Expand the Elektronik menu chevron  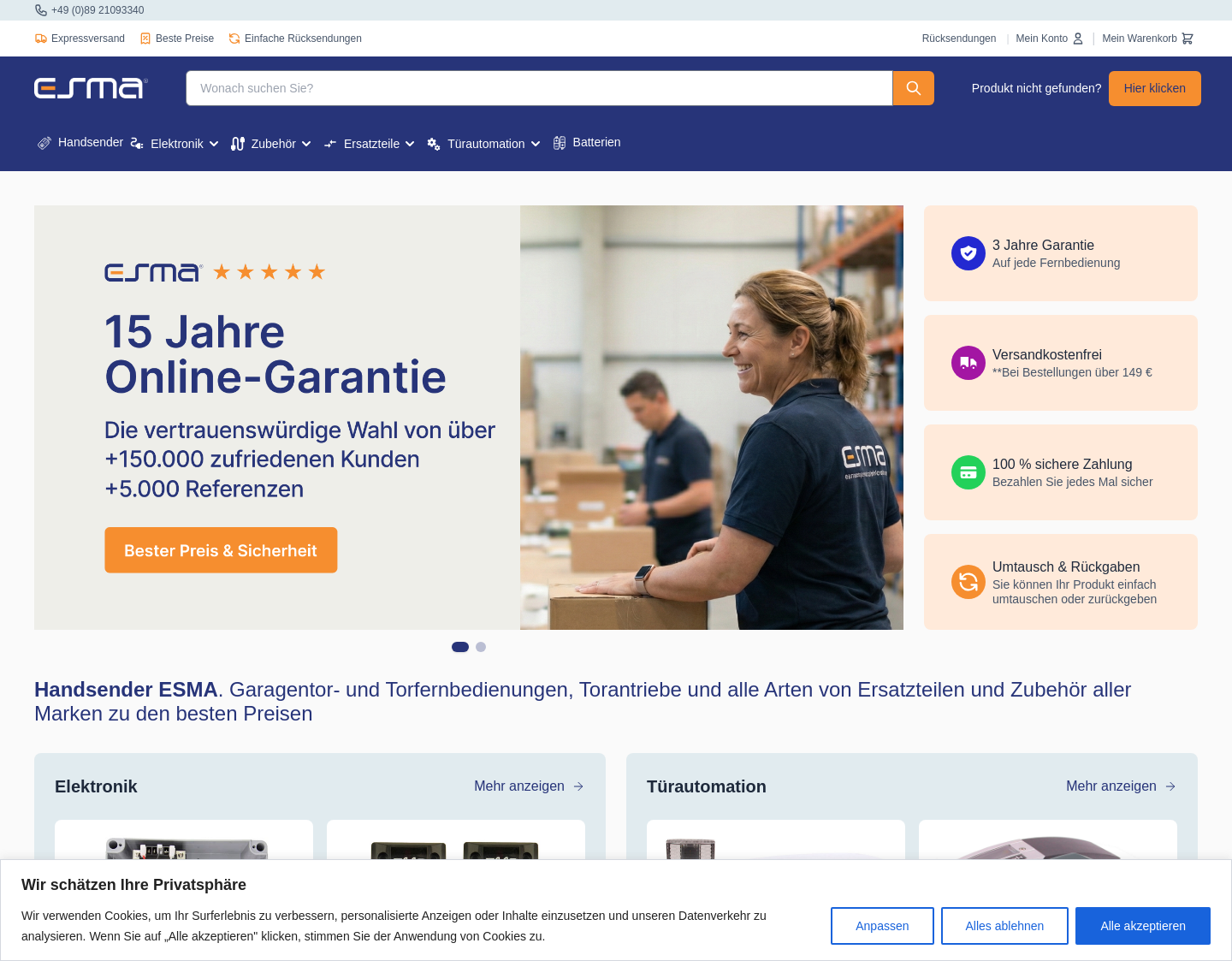pyautogui.click(x=214, y=144)
